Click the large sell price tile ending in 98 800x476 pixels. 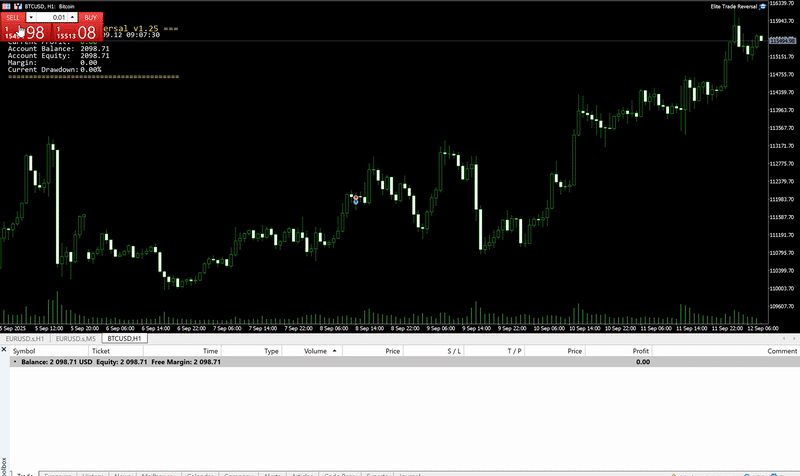tap(26, 32)
